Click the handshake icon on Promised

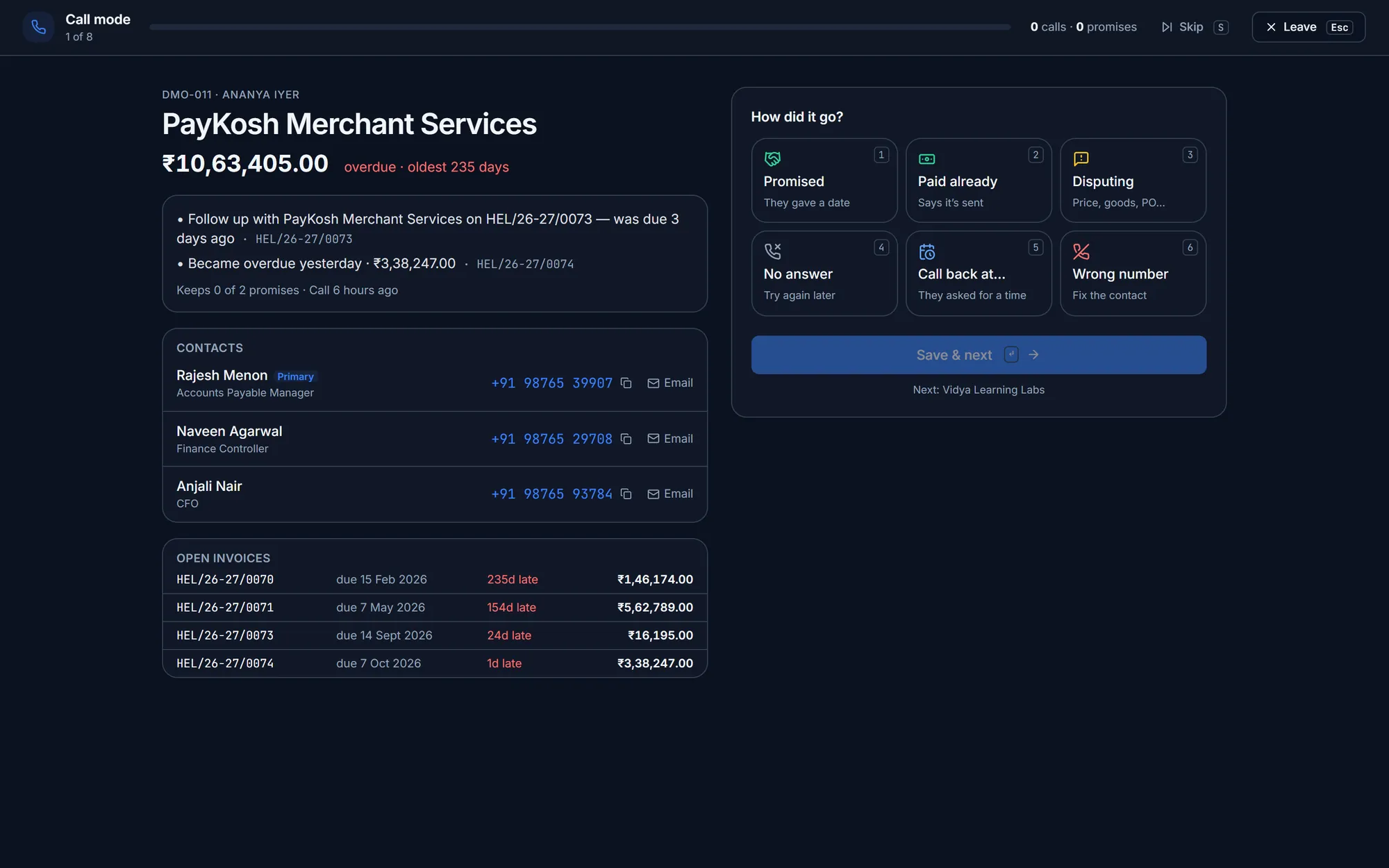[x=772, y=159]
